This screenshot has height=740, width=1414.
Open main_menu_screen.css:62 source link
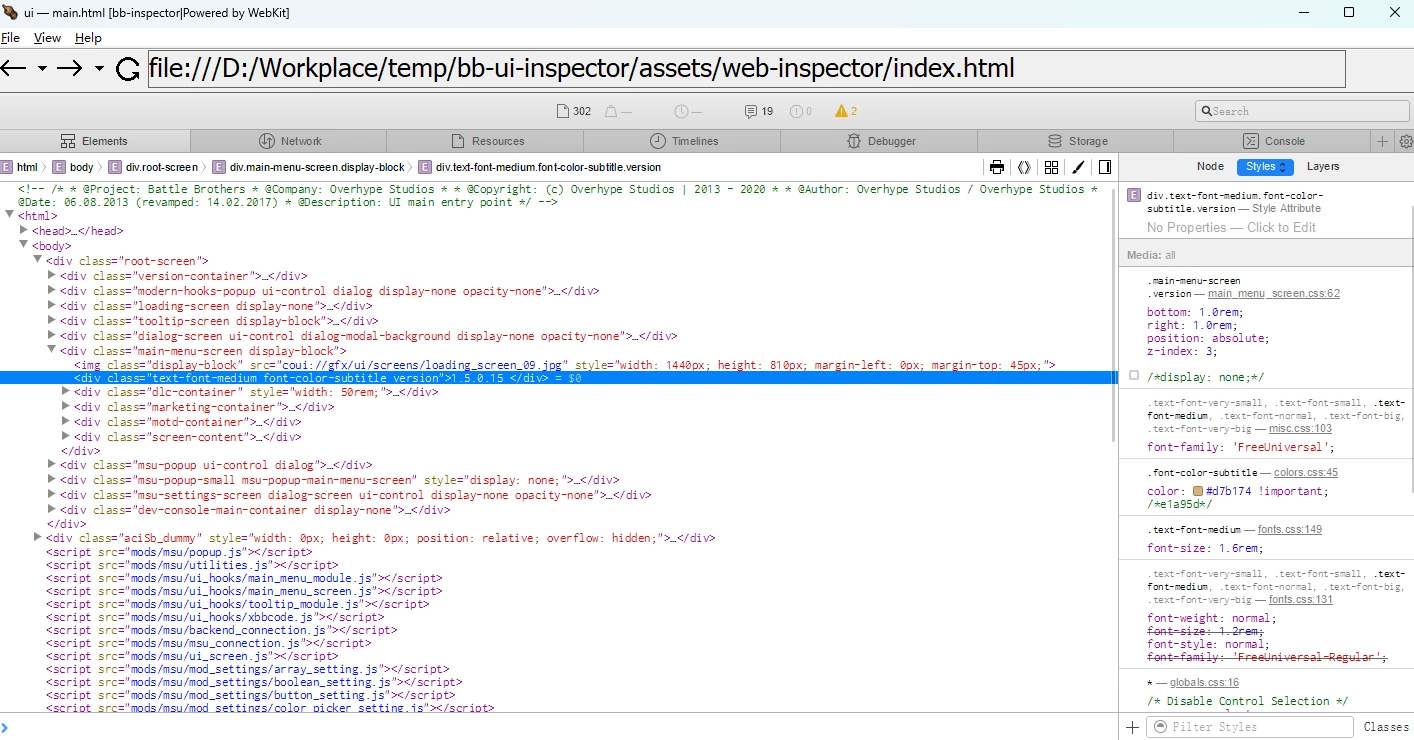1274,294
